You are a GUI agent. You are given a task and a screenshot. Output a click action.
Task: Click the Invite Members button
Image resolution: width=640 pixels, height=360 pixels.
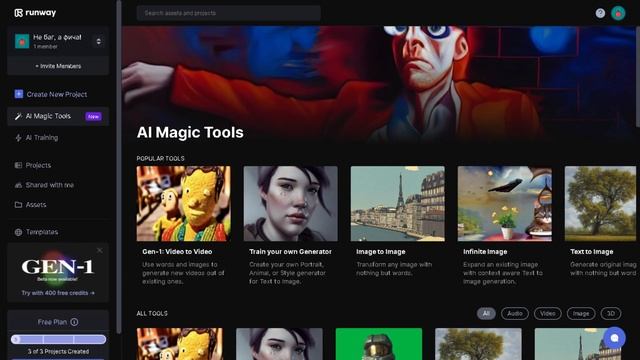click(x=58, y=66)
